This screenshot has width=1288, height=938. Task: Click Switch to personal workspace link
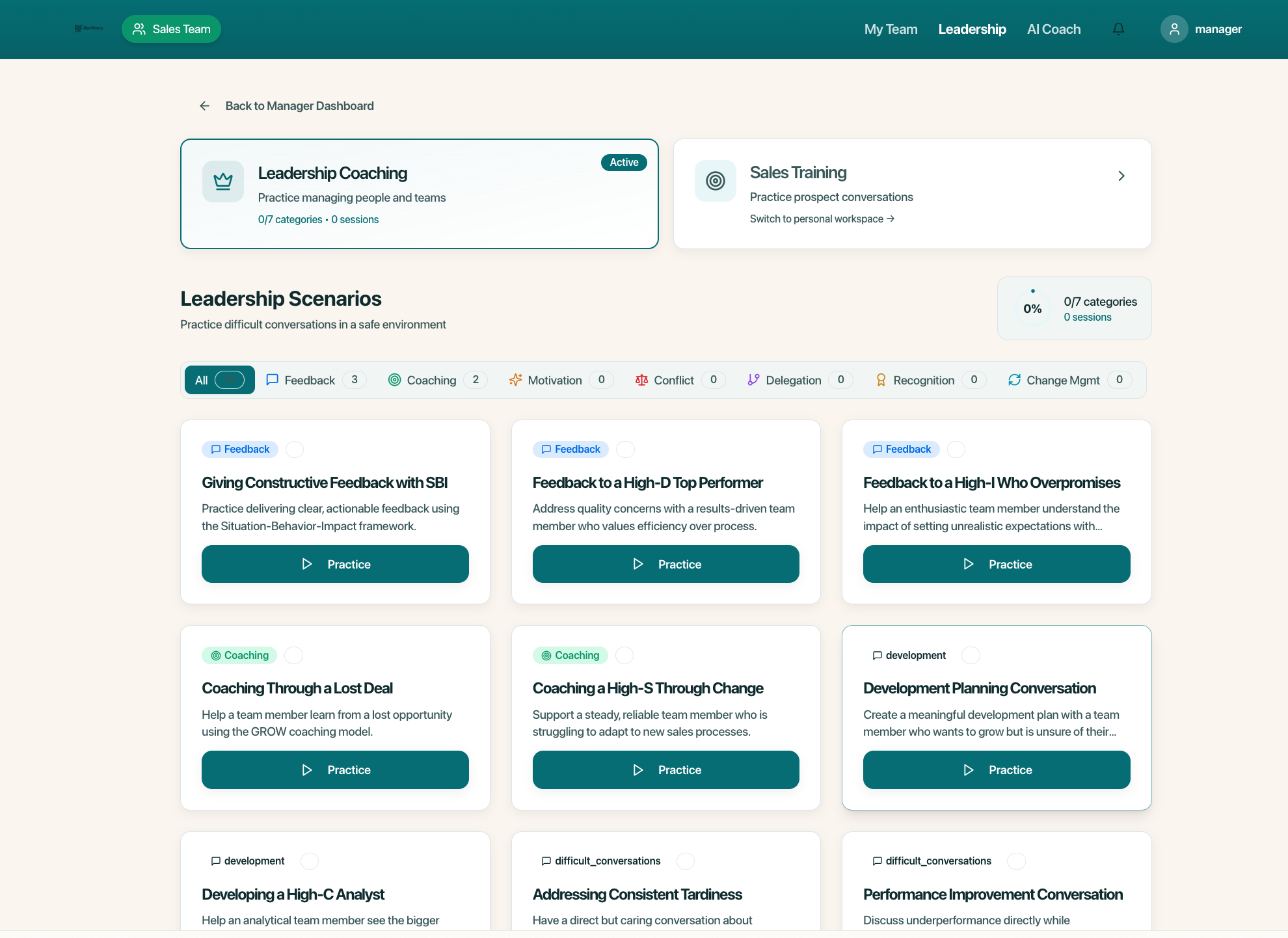[x=822, y=219]
